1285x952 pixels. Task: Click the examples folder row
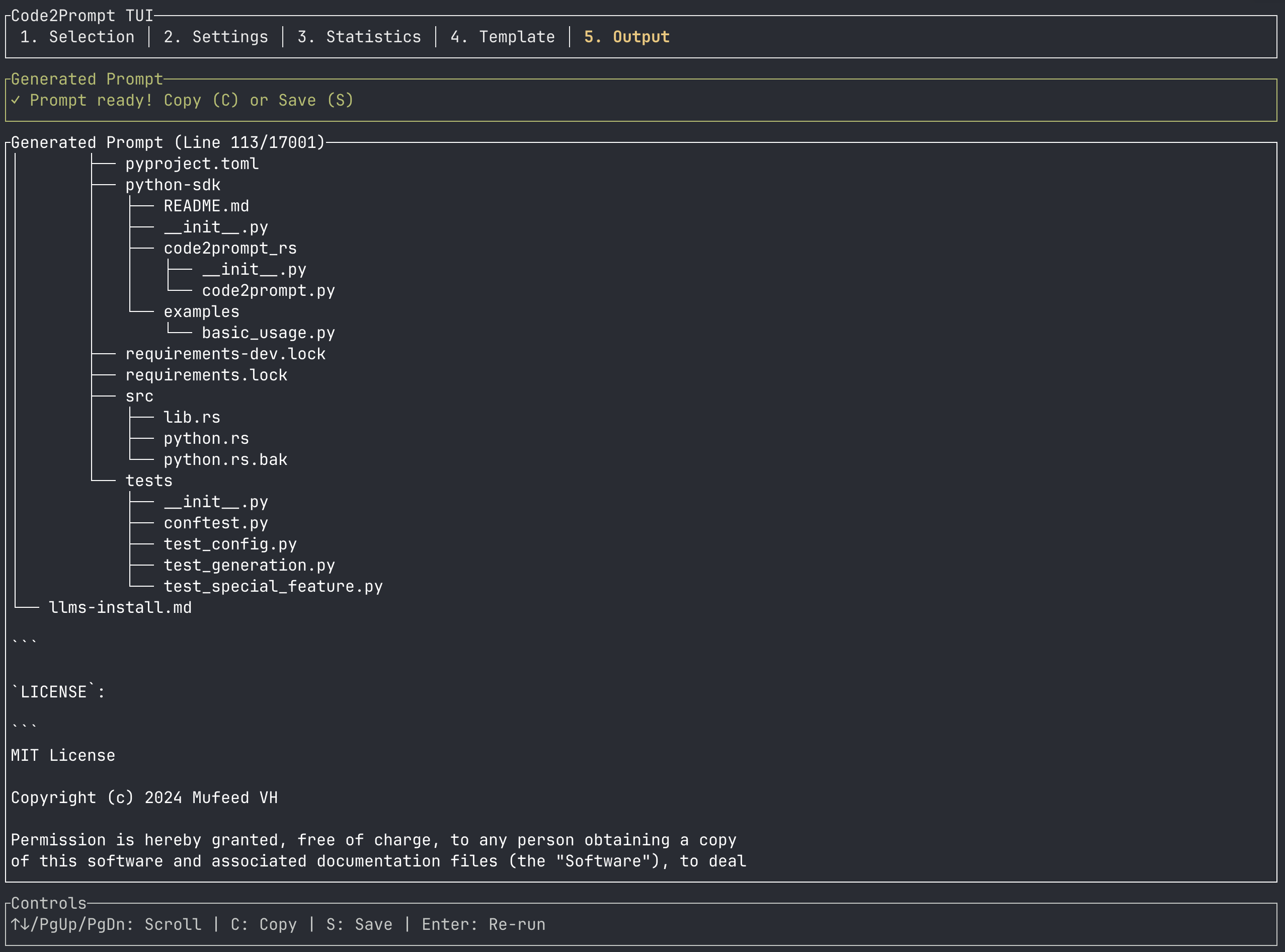click(x=202, y=312)
